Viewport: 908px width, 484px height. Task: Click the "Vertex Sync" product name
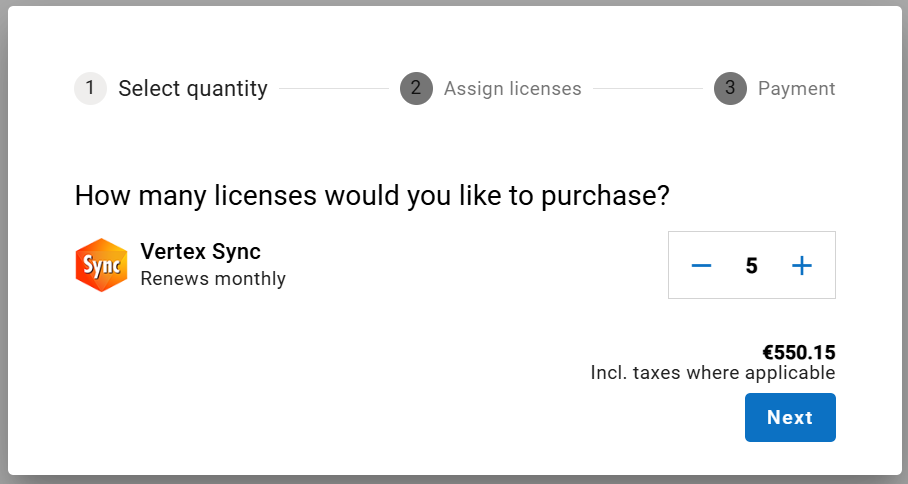(200, 251)
